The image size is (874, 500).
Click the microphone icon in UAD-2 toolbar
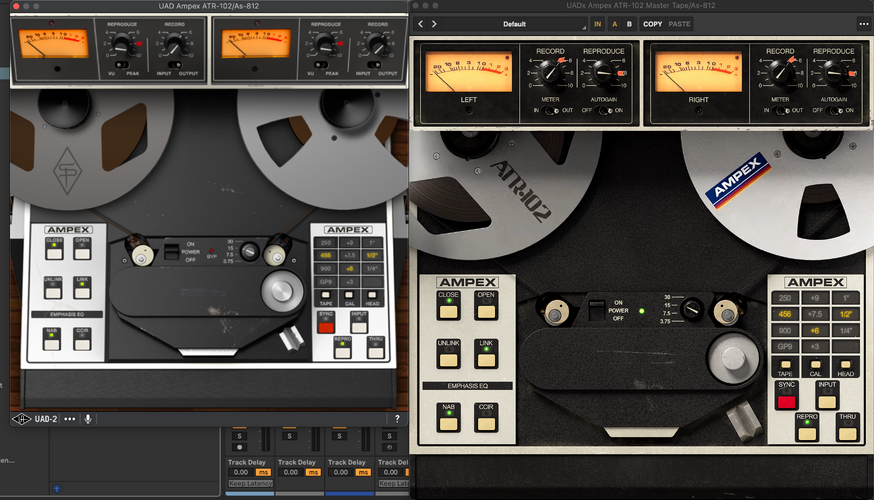[88, 419]
